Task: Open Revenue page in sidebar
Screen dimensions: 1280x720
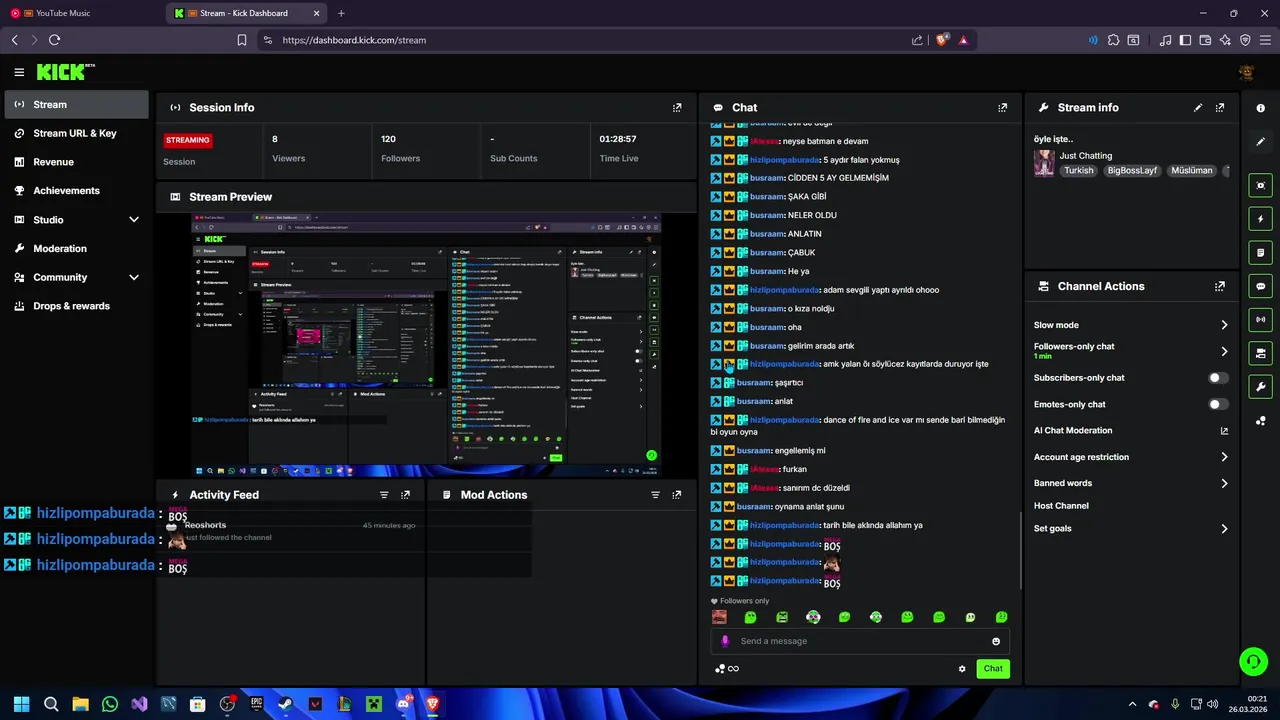Action: 76,162
